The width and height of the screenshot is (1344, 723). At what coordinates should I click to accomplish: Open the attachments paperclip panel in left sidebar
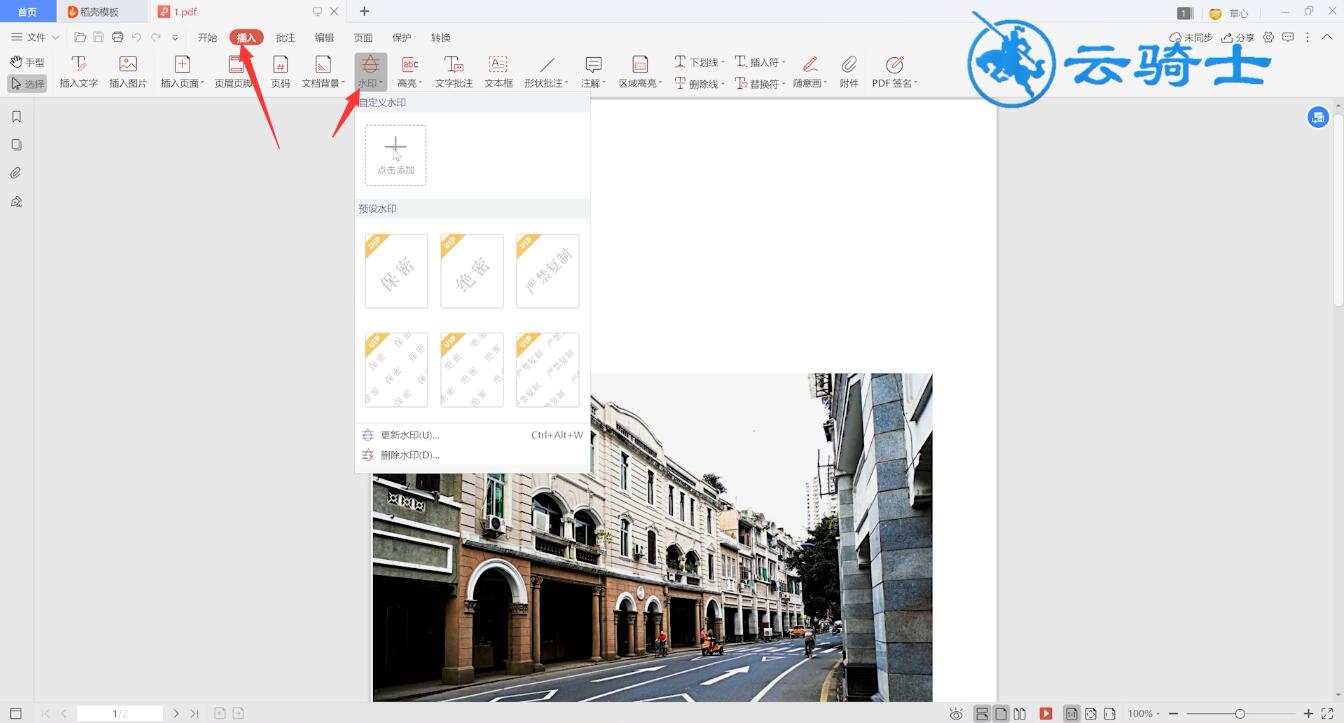click(x=16, y=173)
